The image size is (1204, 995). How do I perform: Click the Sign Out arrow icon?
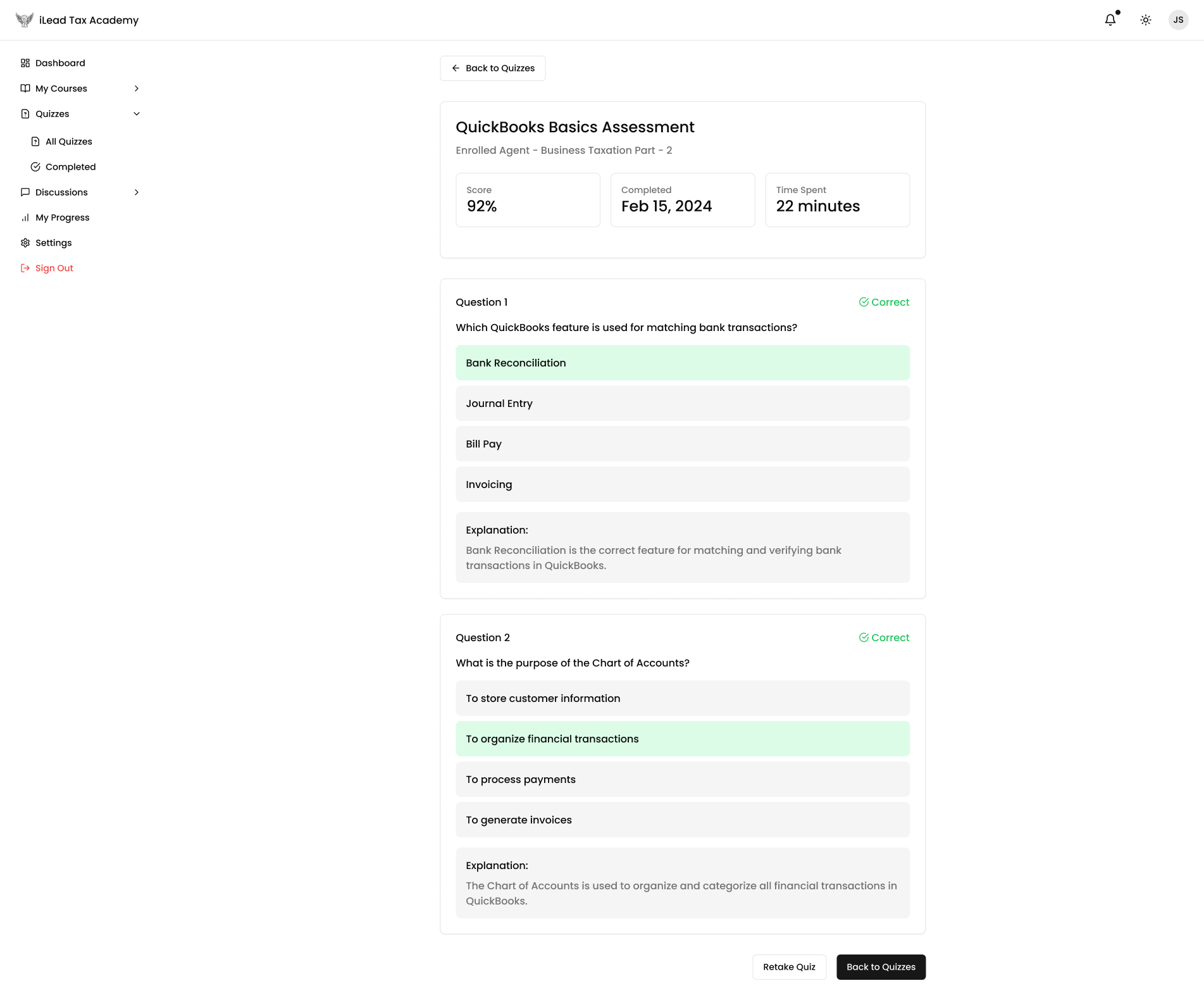point(25,268)
